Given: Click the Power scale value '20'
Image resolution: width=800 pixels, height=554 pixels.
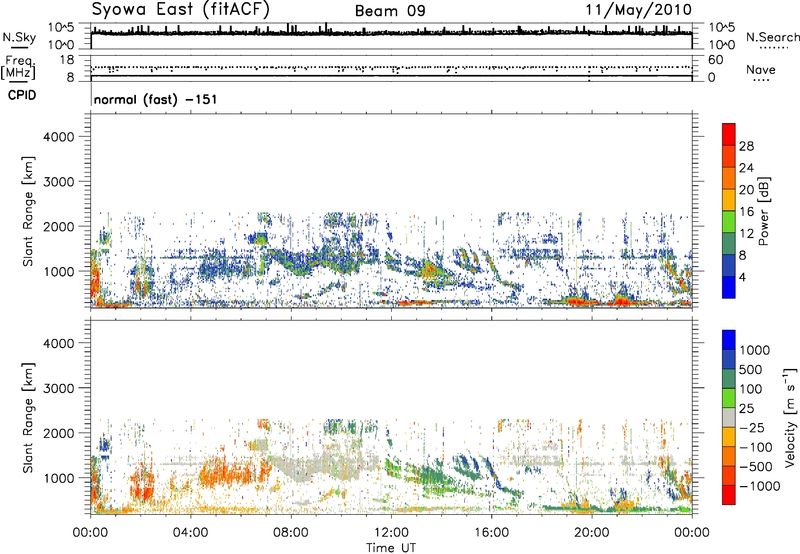Looking at the screenshot, I should pyautogui.click(x=746, y=190).
